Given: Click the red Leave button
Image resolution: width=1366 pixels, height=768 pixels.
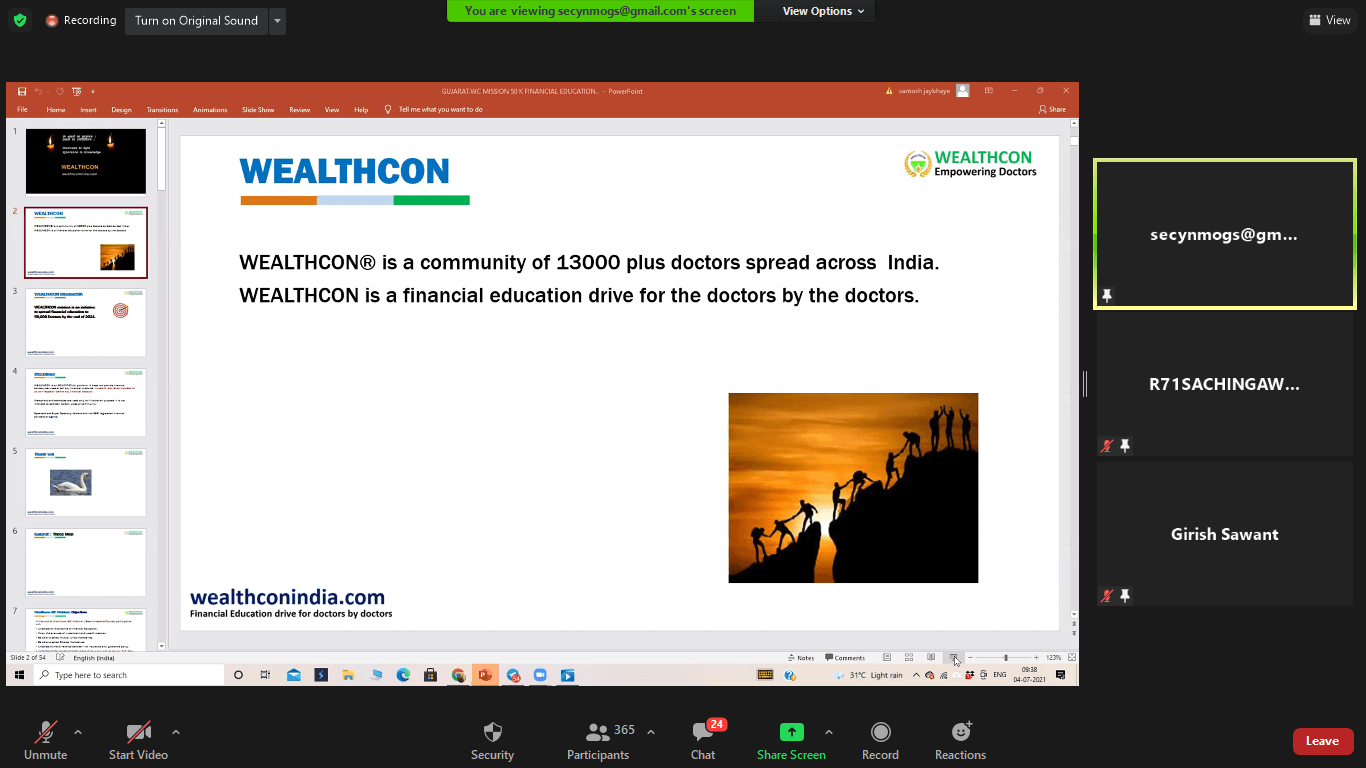Looking at the screenshot, I should click(1322, 741).
